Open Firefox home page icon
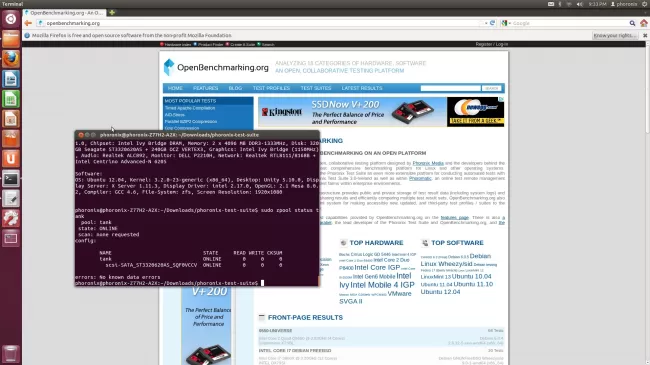This screenshot has width=650, height=365. click(x=644, y=23)
